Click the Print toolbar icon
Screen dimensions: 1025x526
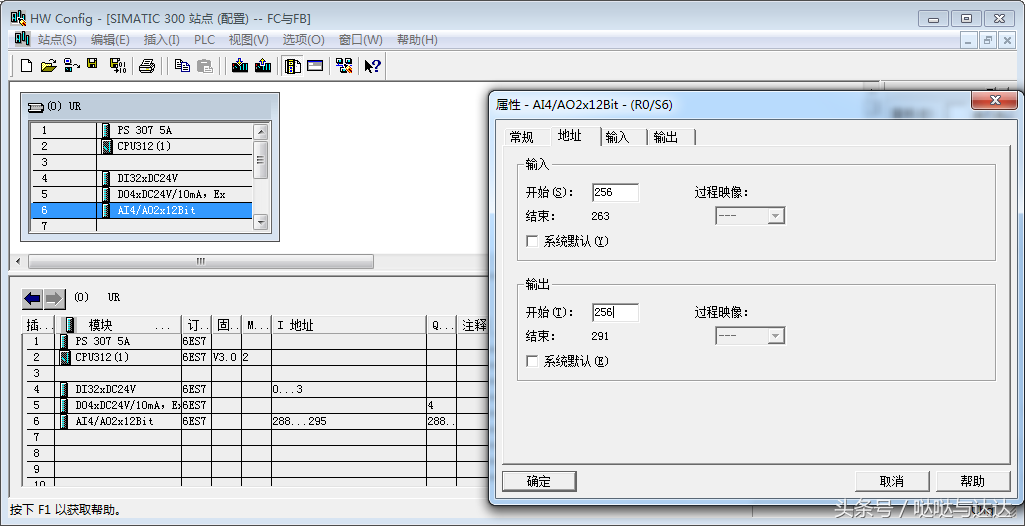pos(146,65)
